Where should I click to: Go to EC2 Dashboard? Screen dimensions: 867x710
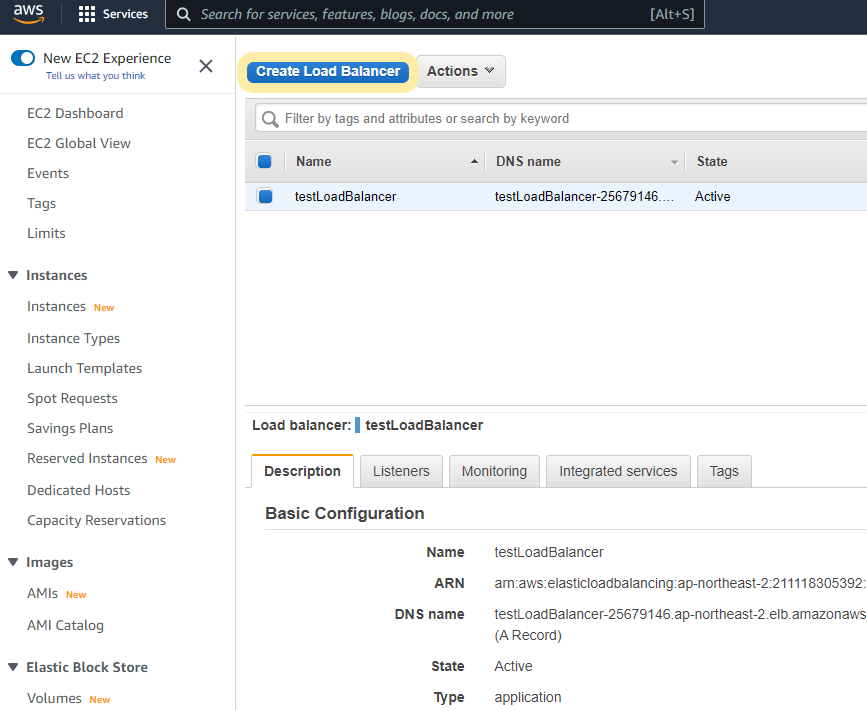[x=75, y=113]
